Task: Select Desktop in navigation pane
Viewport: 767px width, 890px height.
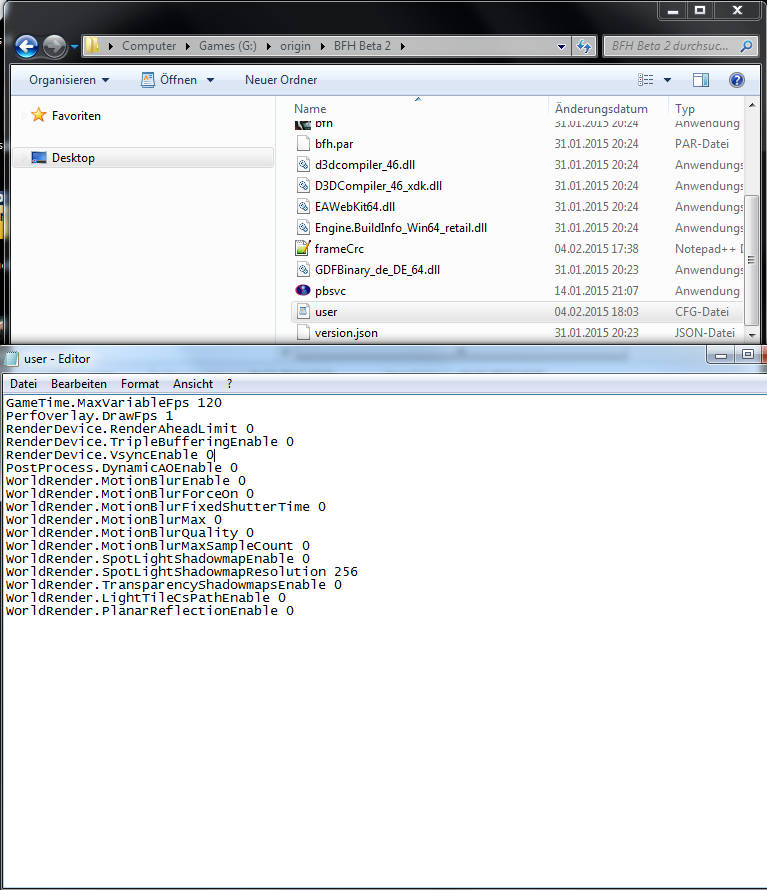Action: click(x=73, y=158)
